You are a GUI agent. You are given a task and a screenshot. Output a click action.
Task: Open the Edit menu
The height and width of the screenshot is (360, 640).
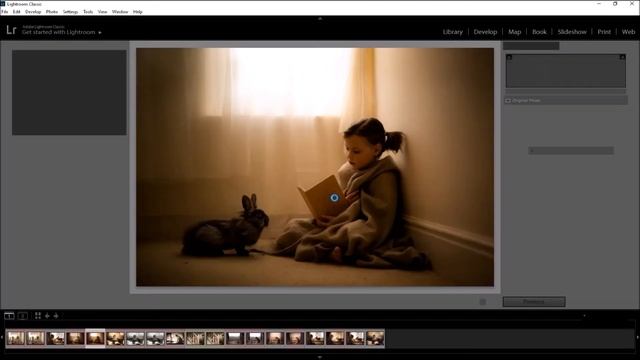[16, 12]
